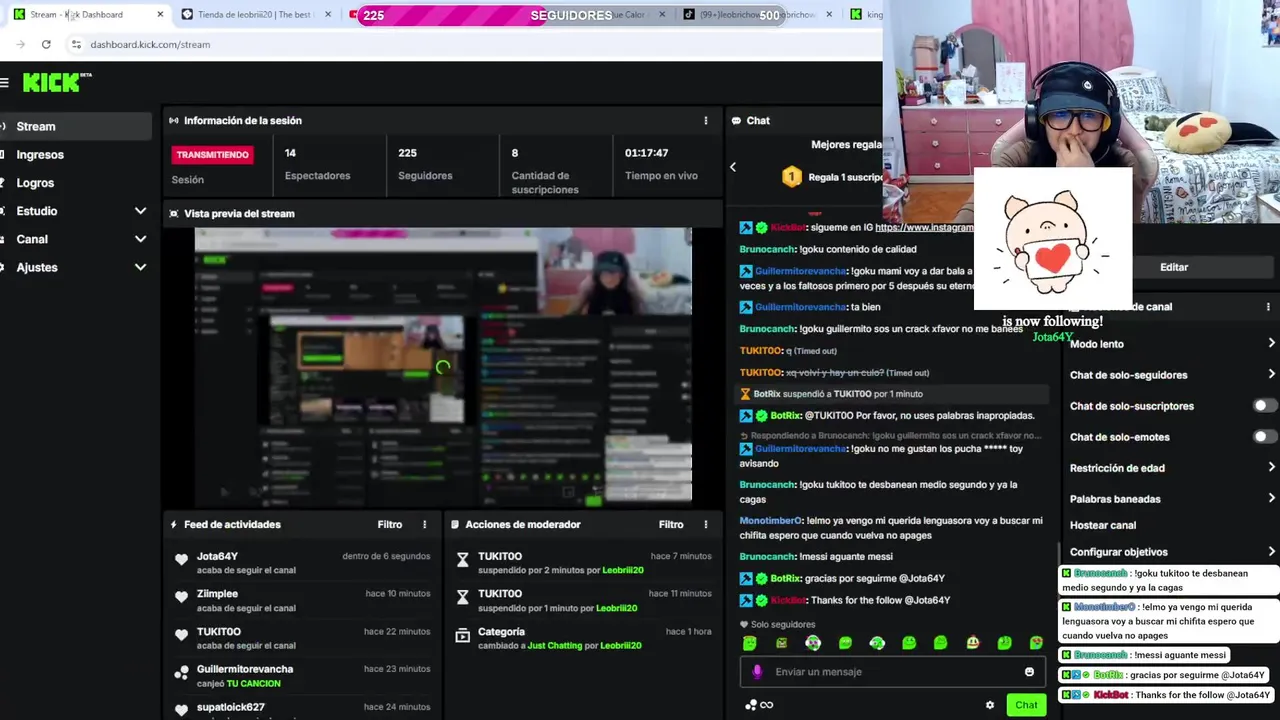
Task: Click the lightning icon of Feed de actividades
Action: point(174,524)
